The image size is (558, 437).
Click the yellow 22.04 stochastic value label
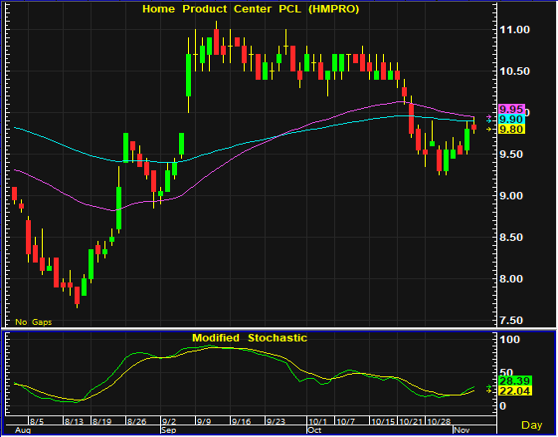click(x=515, y=391)
